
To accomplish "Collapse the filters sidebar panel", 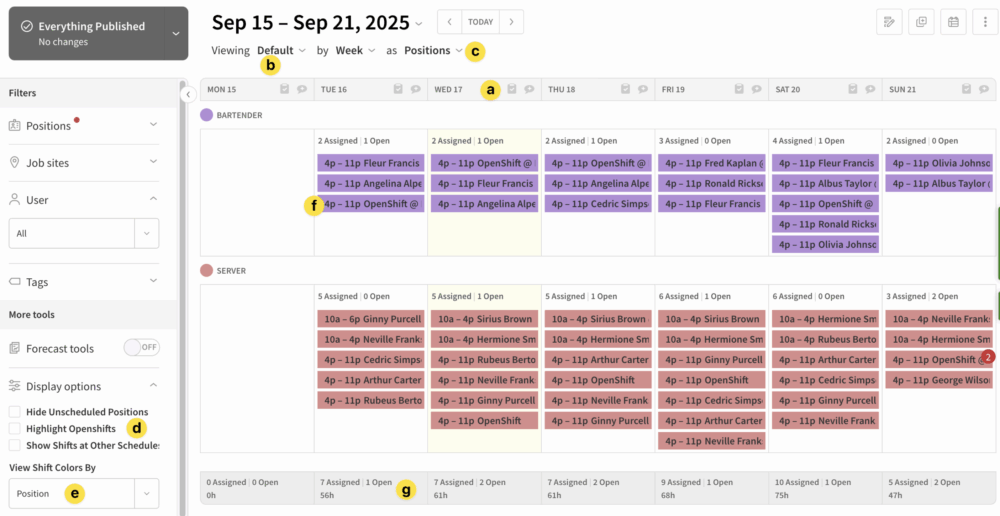I will (x=188, y=94).
